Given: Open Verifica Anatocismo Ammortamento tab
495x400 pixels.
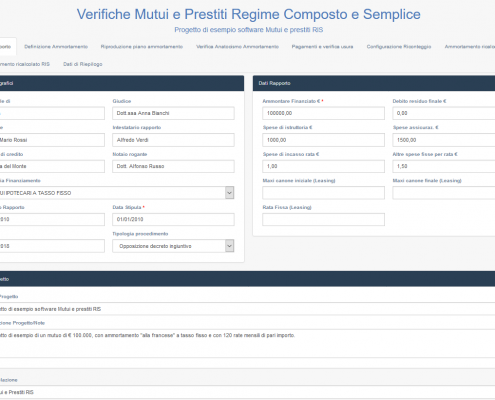Looking at the screenshot, I should tap(237, 47).
